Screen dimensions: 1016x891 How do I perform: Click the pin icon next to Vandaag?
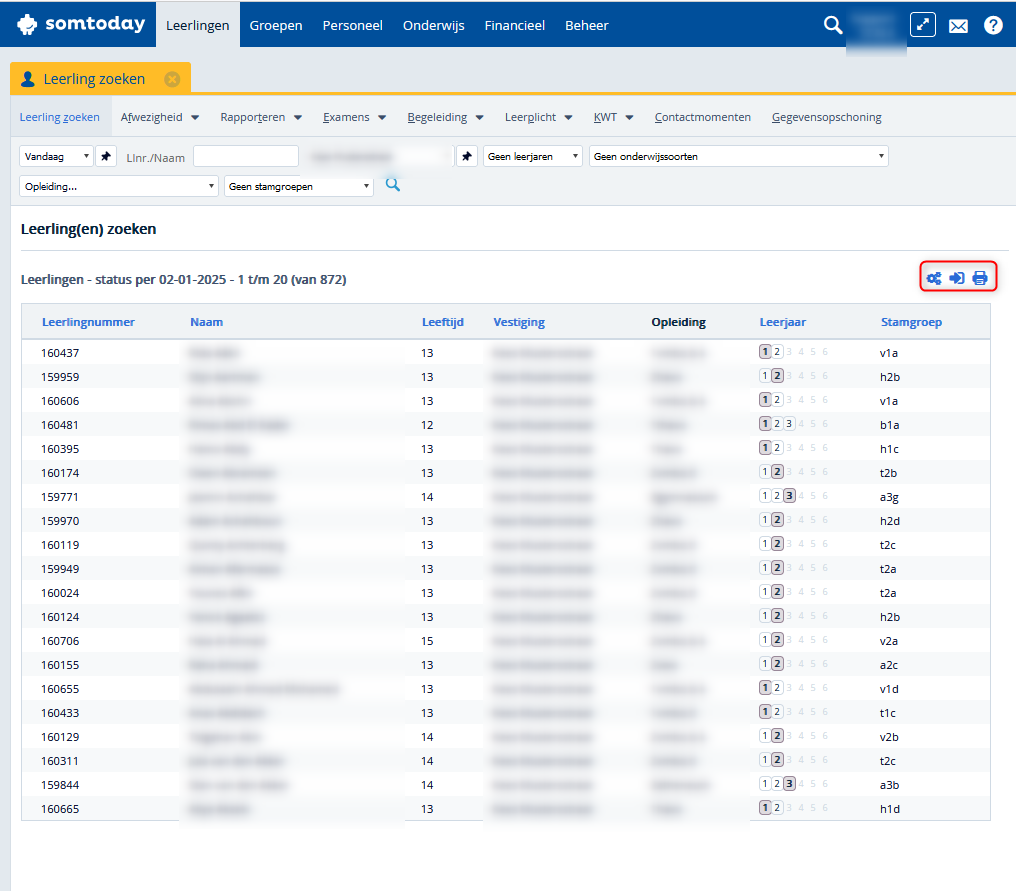pyautogui.click(x=106, y=156)
